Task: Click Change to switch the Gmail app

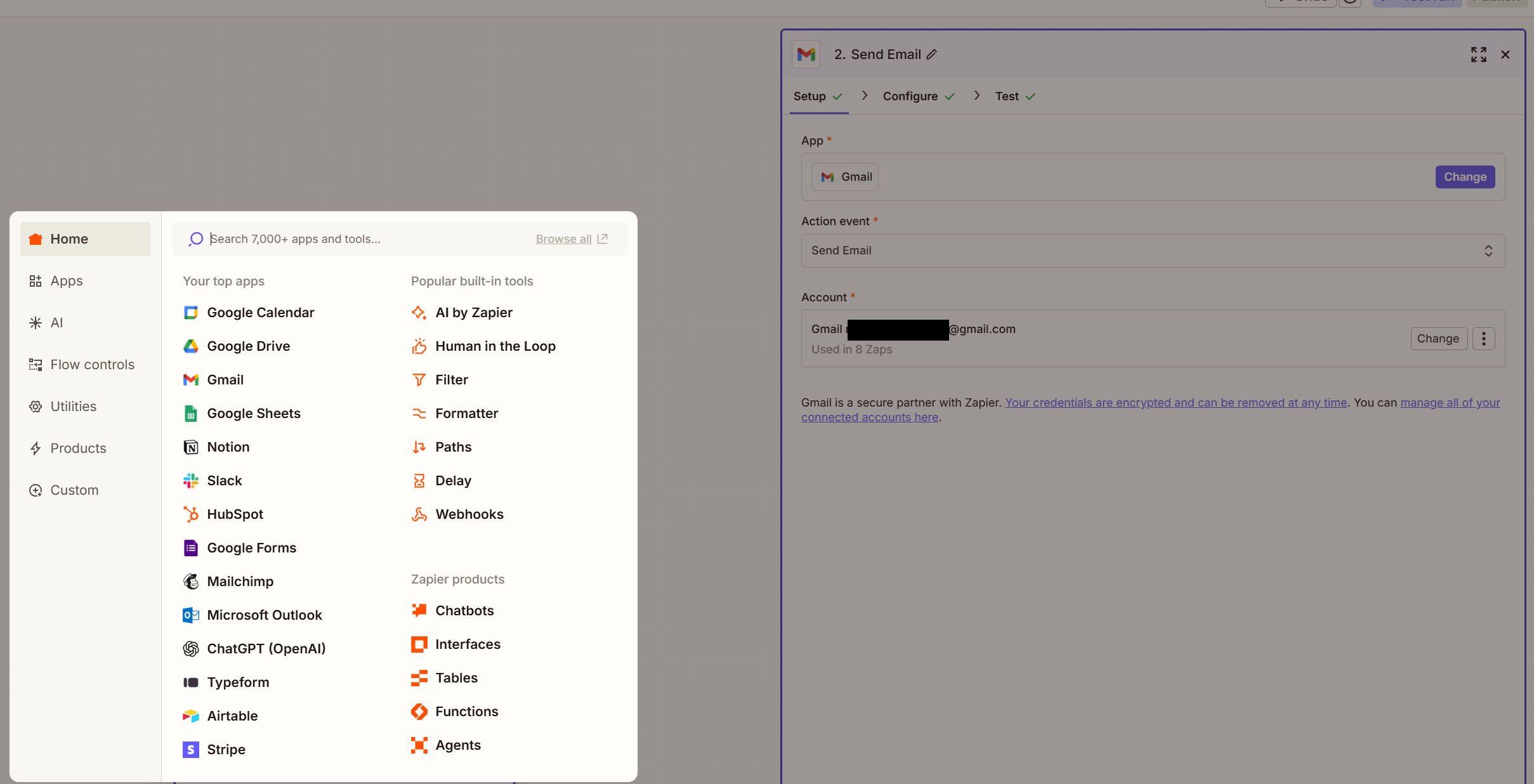Action: (x=1464, y=176)
